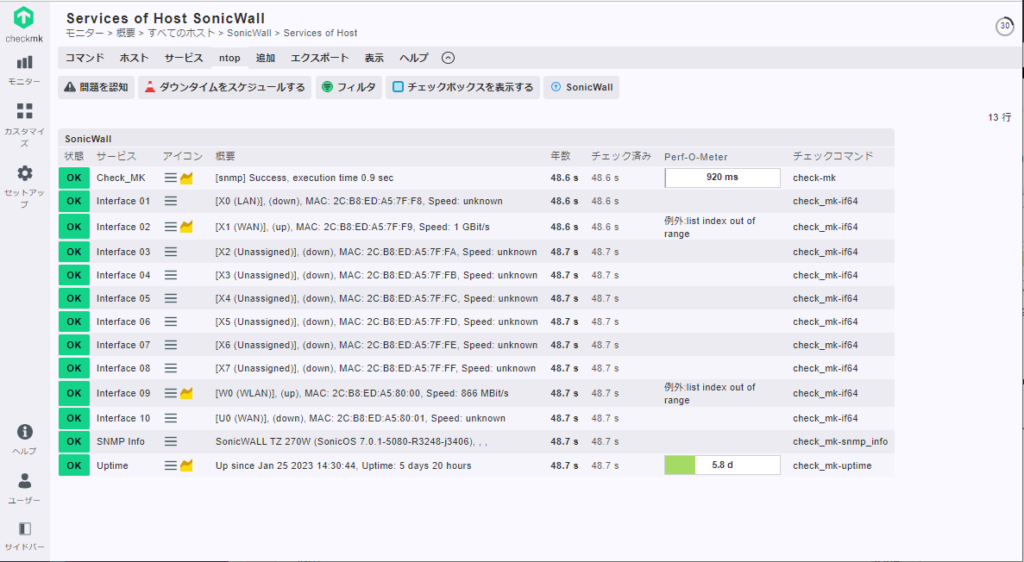Open action menu for Interface 01
This screenshot has height=562, width=1024.
pyautogui.click(x=170, y=201)
